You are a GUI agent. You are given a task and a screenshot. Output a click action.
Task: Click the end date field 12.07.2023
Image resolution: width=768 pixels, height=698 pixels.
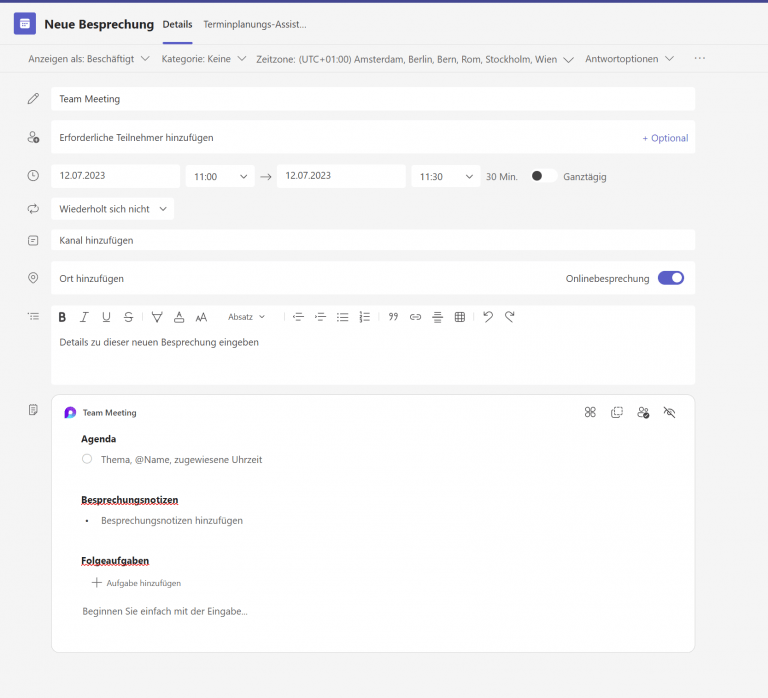tap(341, 176)
